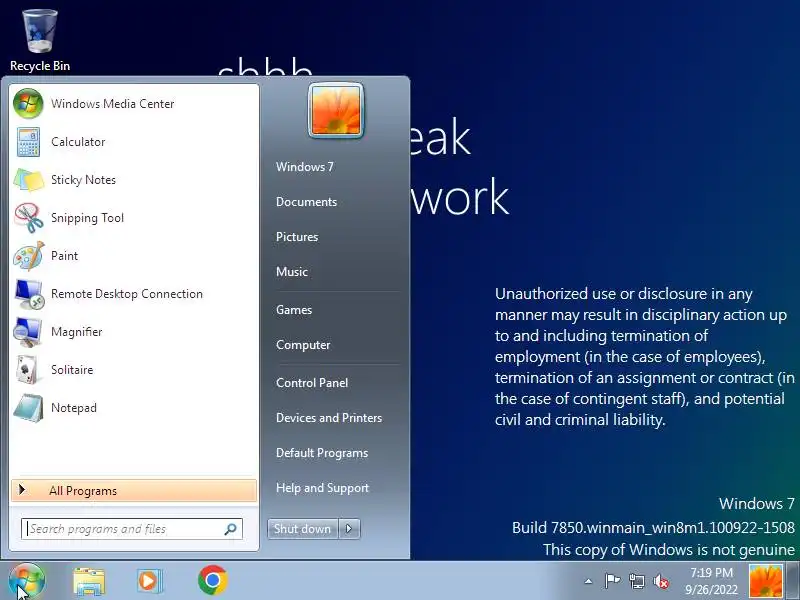Launch Google Chrome from taskbar
The image size is (800, 600).
213,580
